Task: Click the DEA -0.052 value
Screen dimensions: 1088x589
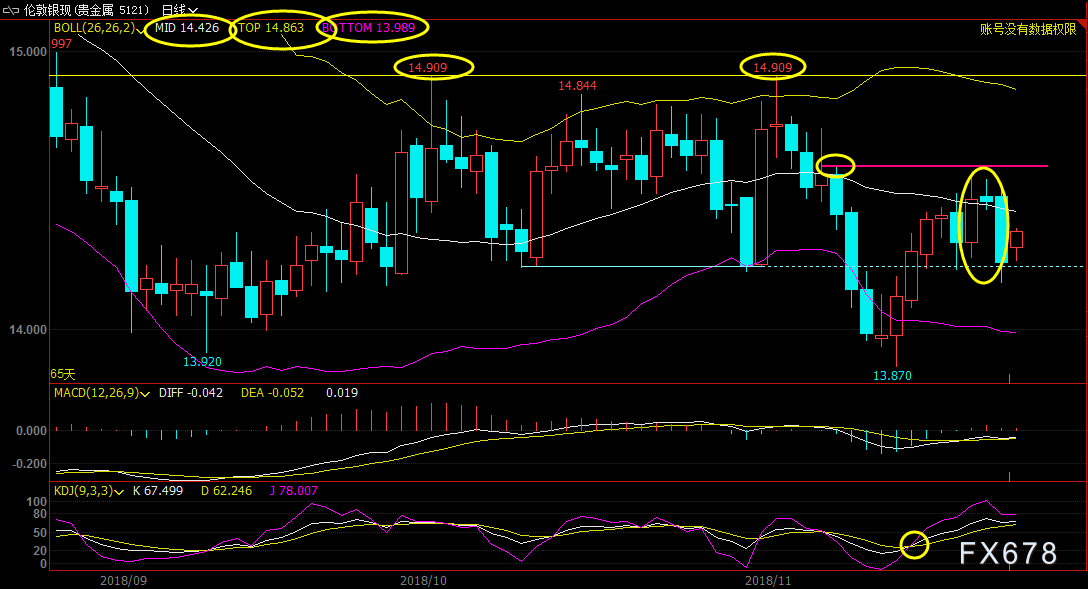Action: [x=272, y=393]
